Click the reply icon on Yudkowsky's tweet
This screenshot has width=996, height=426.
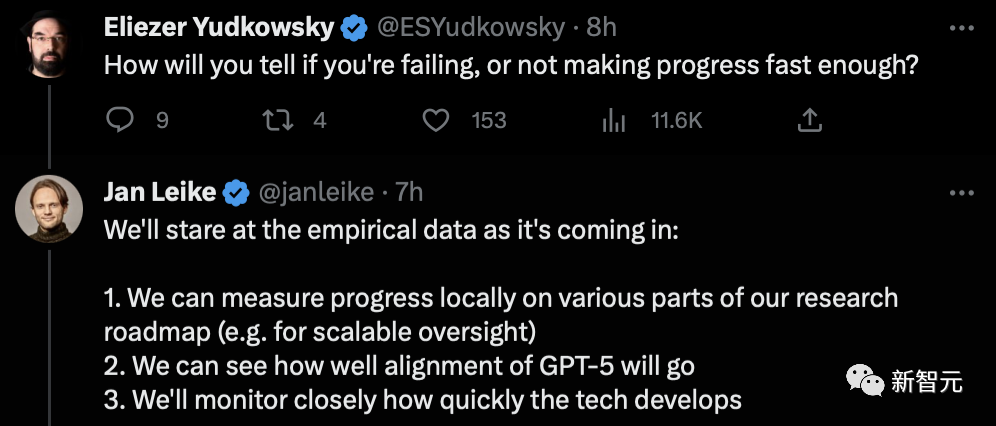tap(119, 120)
